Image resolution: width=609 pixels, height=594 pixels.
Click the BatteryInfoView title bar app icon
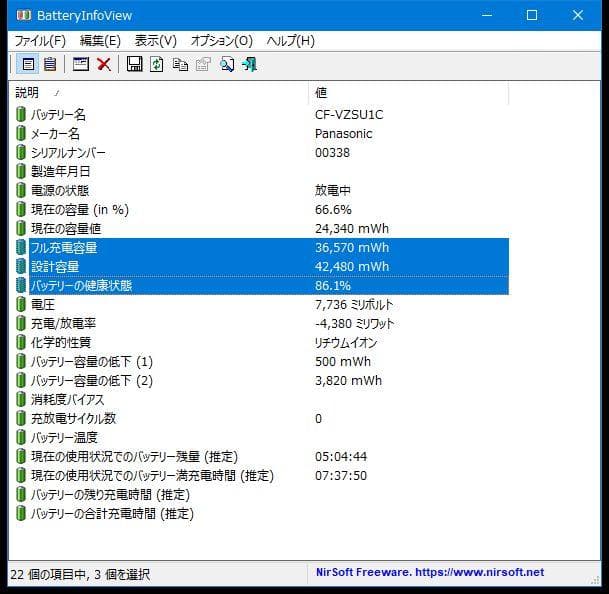23,16
